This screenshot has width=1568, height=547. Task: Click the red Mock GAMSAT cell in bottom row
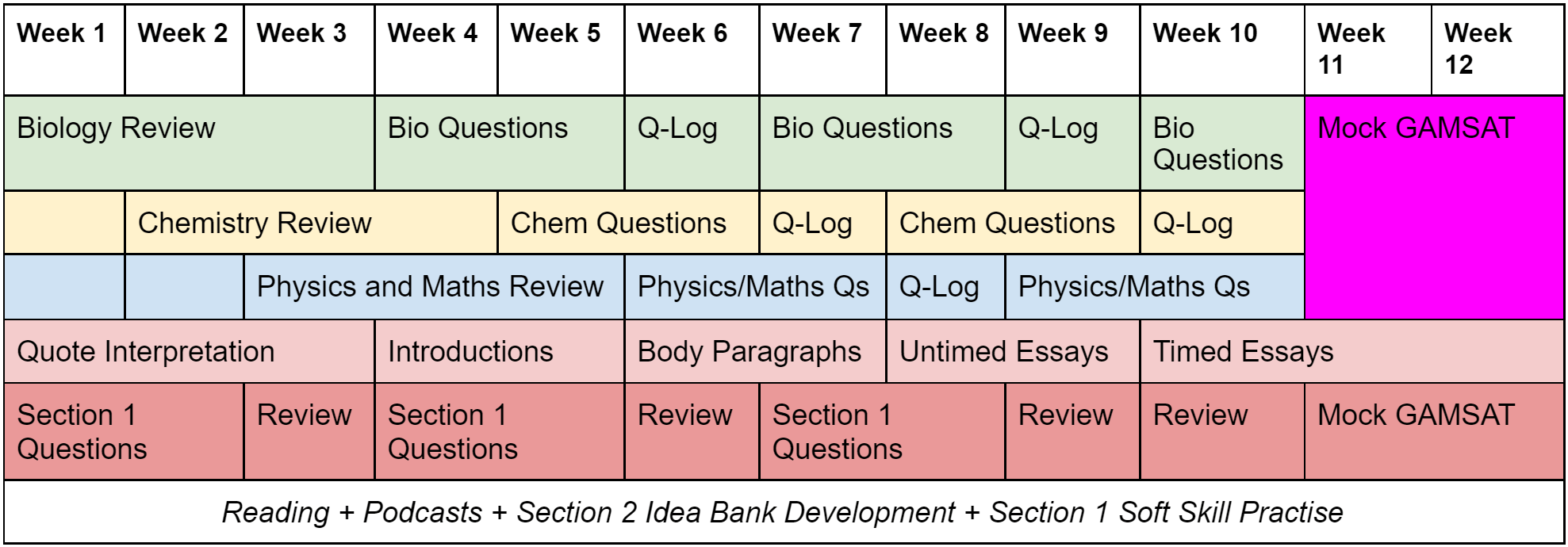[x=1434, y=431]
